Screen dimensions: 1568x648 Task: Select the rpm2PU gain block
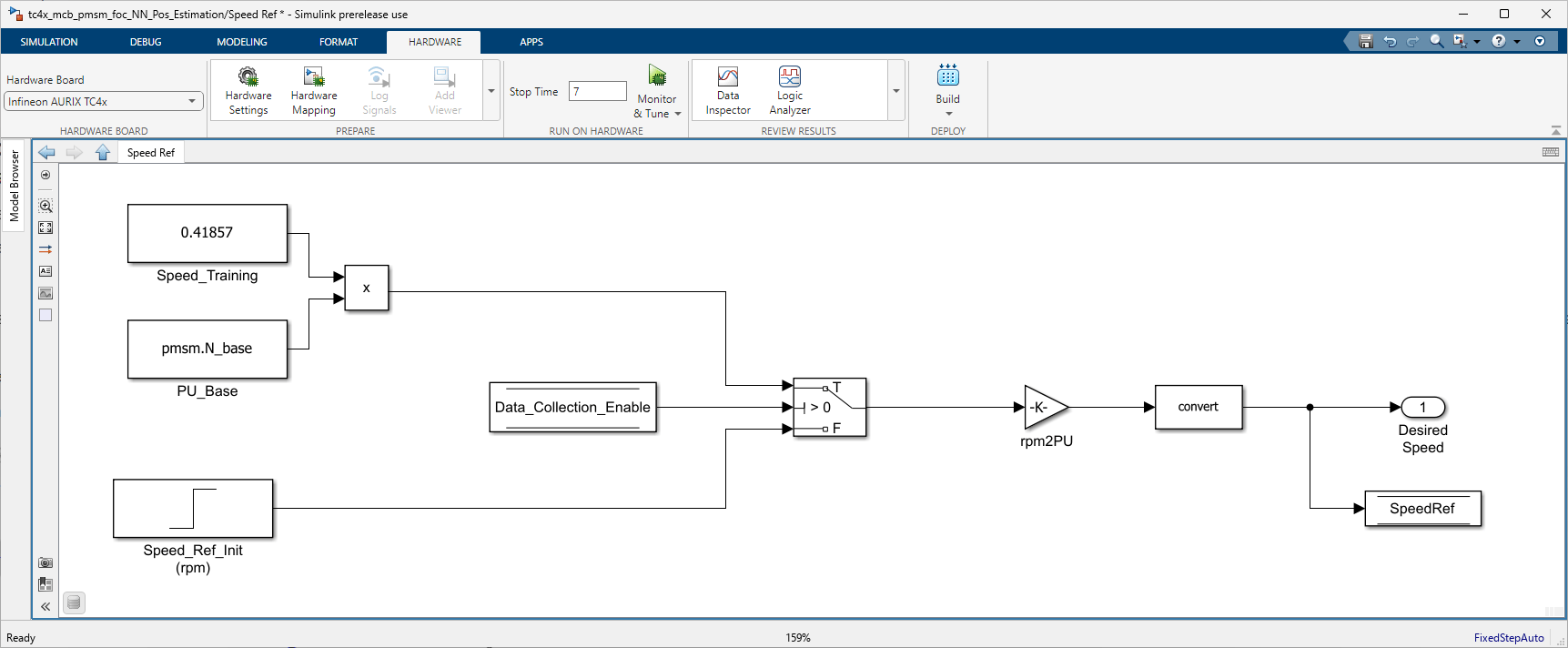(x=1045, y=407)
